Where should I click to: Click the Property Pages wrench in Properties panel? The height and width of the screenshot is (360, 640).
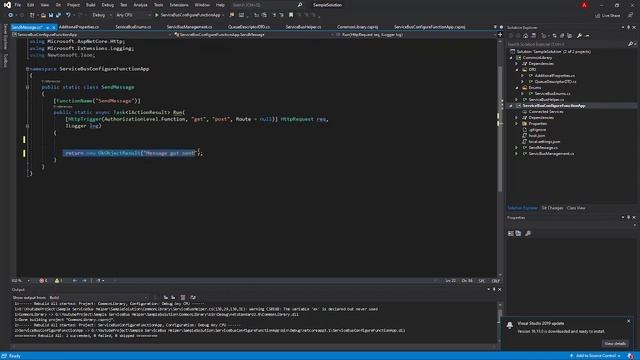[528, 233]
